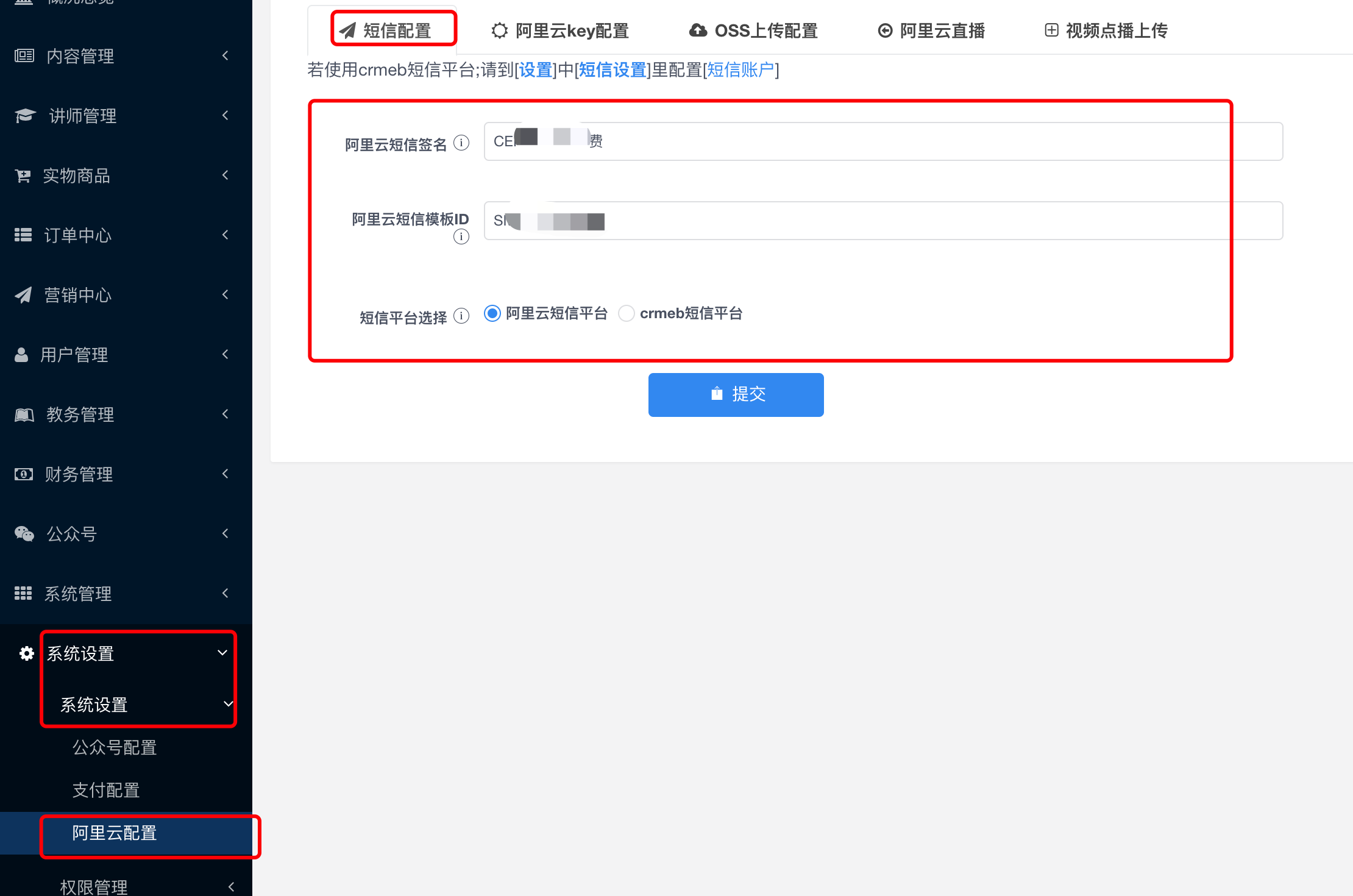Click the 财务管理 money icon

24,474
